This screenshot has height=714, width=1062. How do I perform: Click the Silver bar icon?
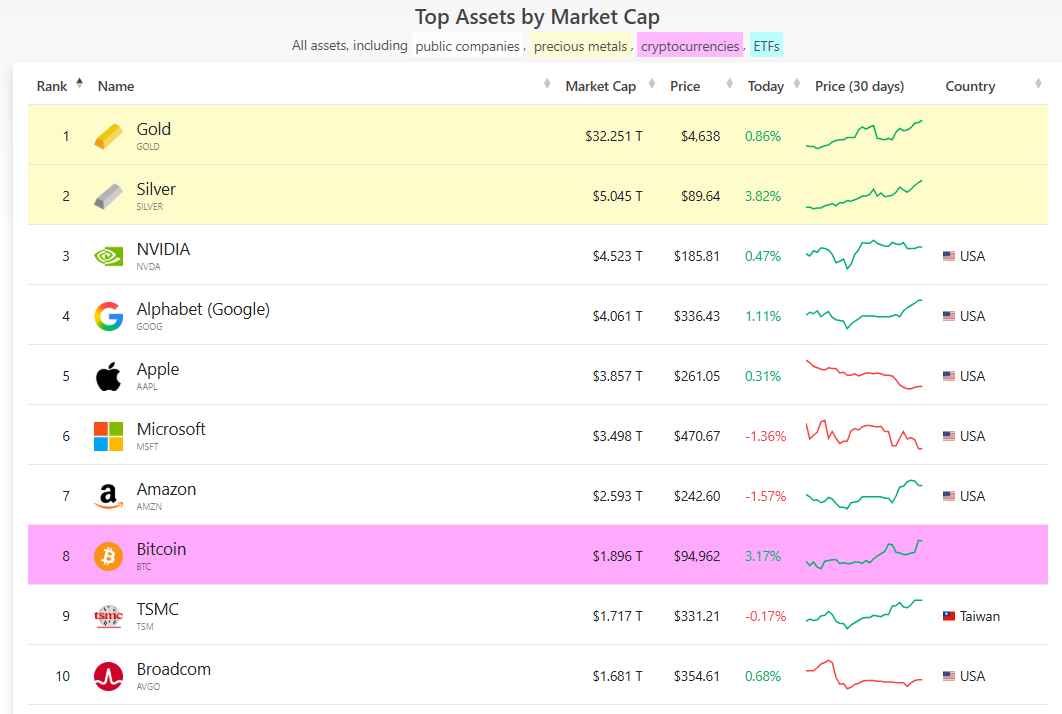(109, 196)
